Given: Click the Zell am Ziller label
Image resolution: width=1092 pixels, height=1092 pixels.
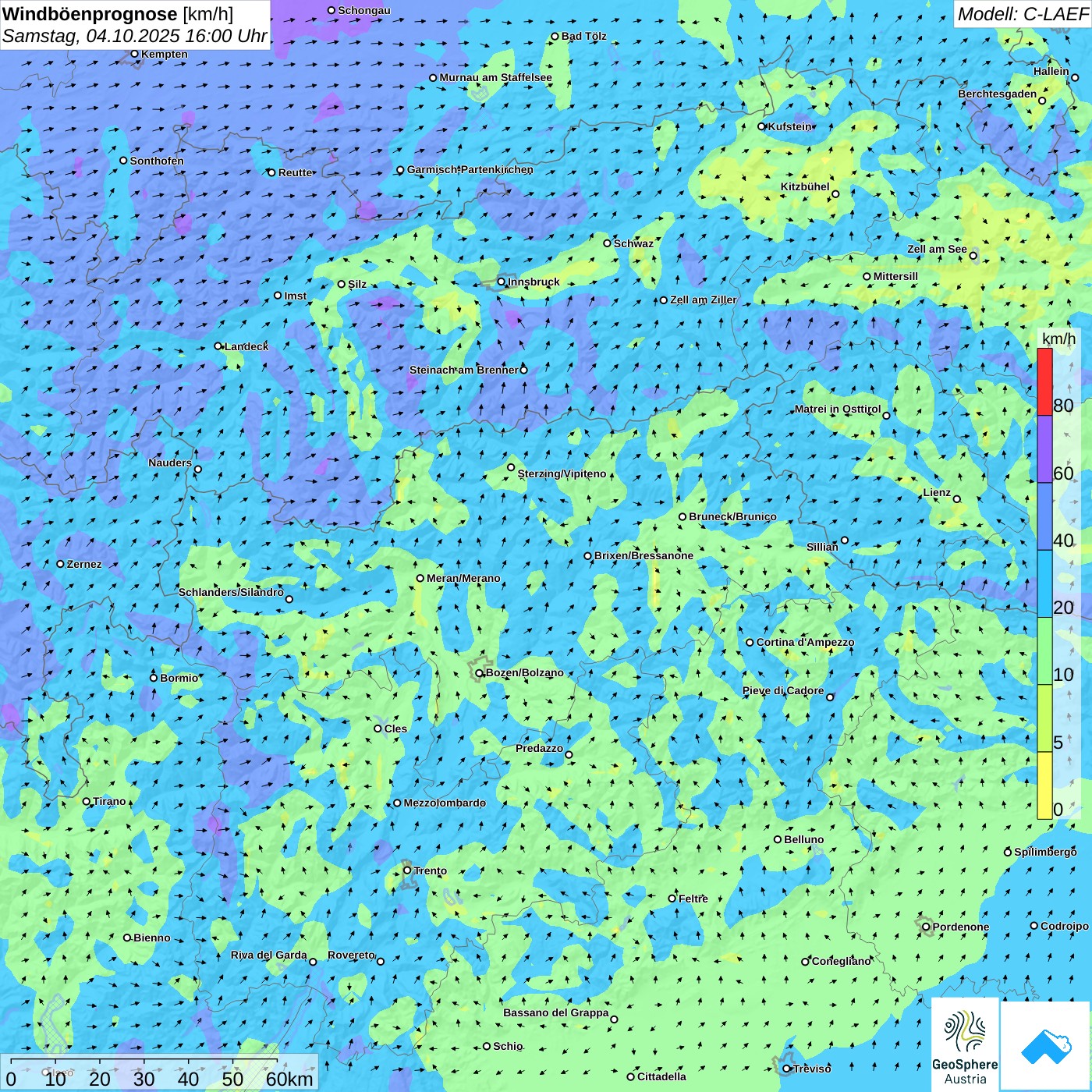Looking at the screenshot, I should coord(704,300).
